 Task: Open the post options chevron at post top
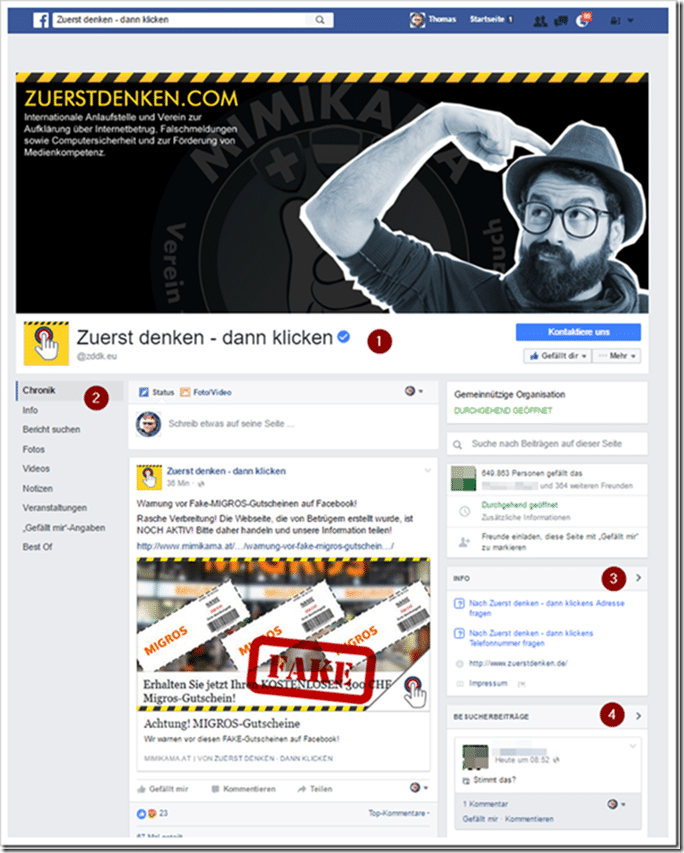(428, 470)
